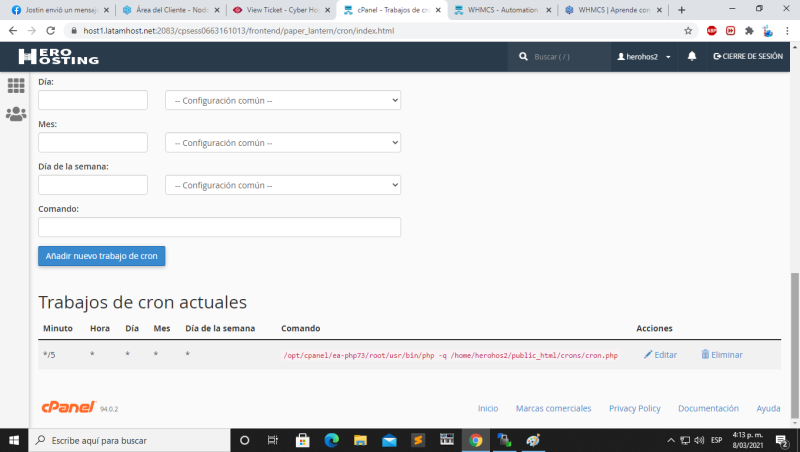The image size is (800, 452).
Task: Click the Buscar search field in header
Action: point(565,57)
